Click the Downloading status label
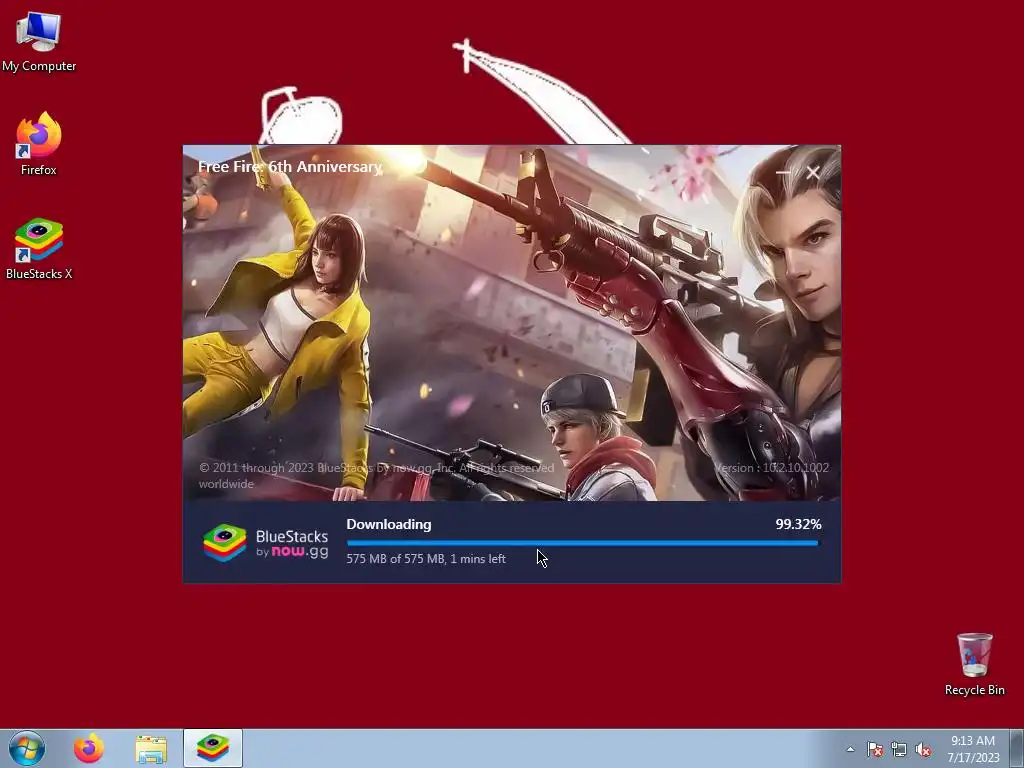1024x768 pixels. 389,524
